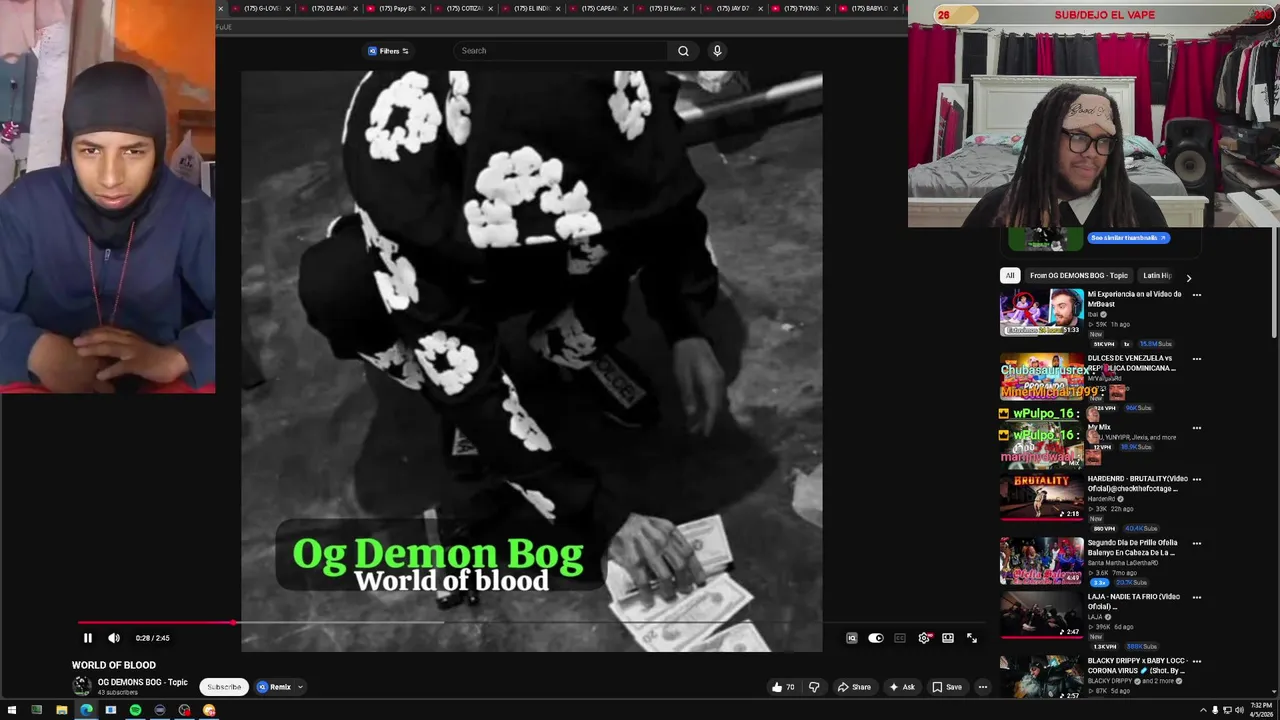1280x720 pixels.
Task: Open Segundo Dia De Prille video thumbnail
Action: [1041, 561]
